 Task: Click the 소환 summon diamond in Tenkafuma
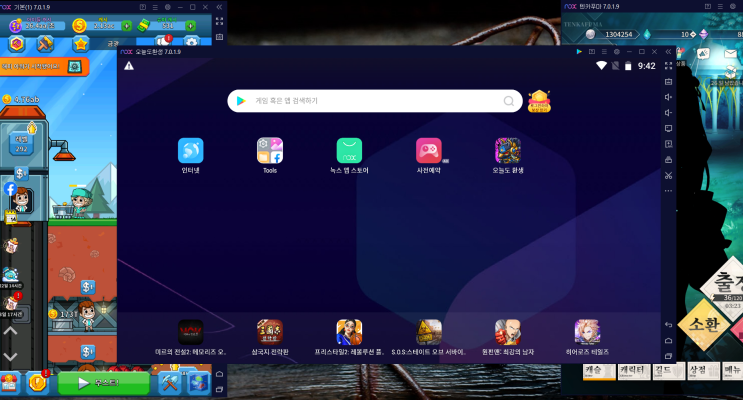pos(704,325)
